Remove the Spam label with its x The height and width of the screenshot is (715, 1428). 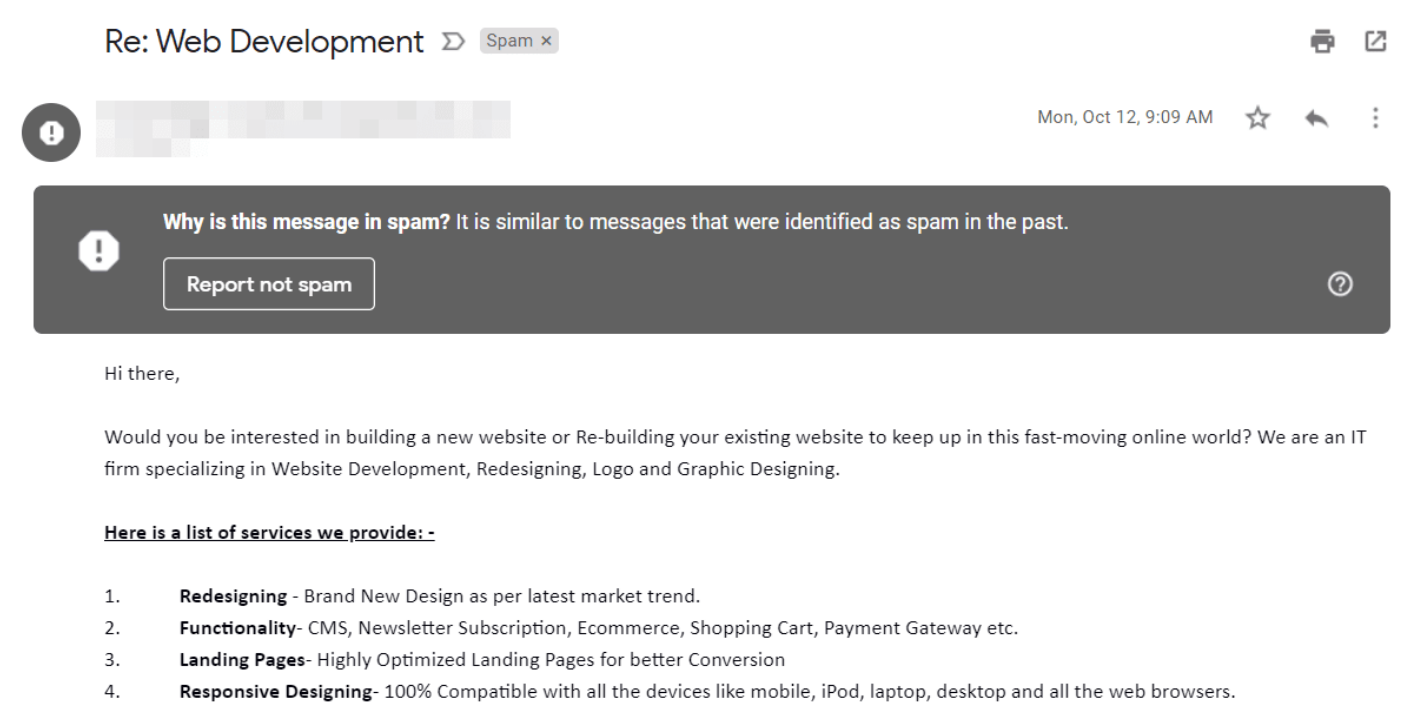[x=546, y=42]
